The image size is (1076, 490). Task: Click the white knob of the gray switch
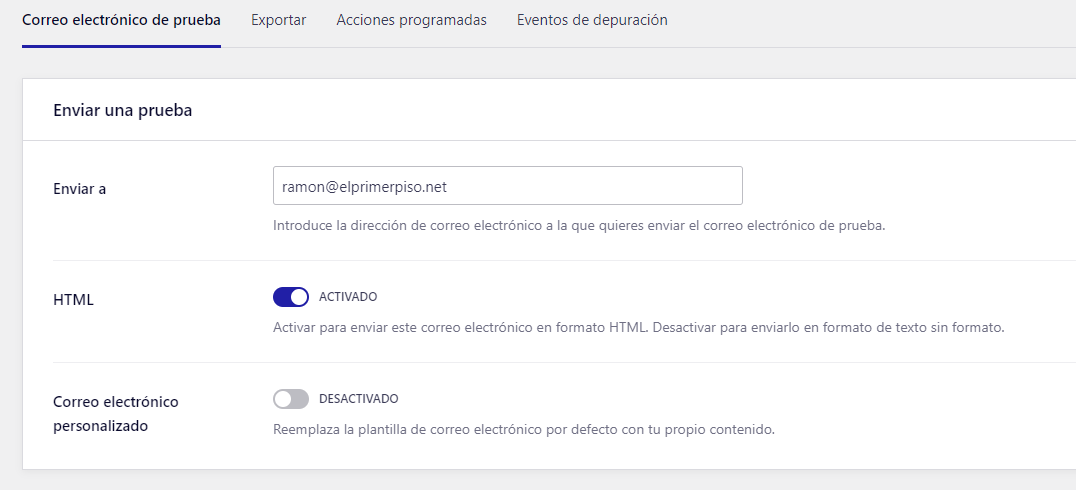point(283,399)
